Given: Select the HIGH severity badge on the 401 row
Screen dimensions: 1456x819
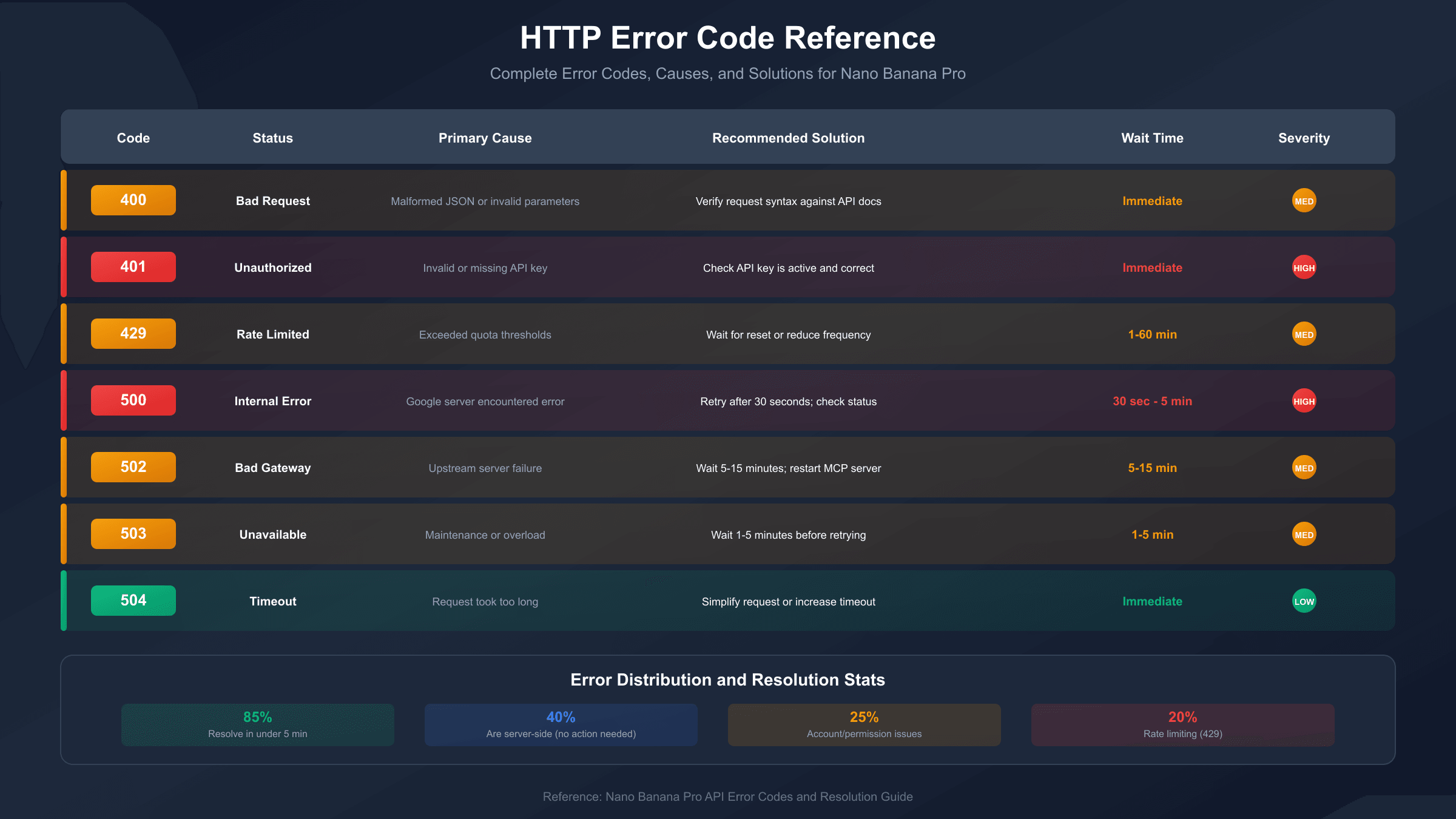Looking at the screenshot, I should tap(1304, 267).
